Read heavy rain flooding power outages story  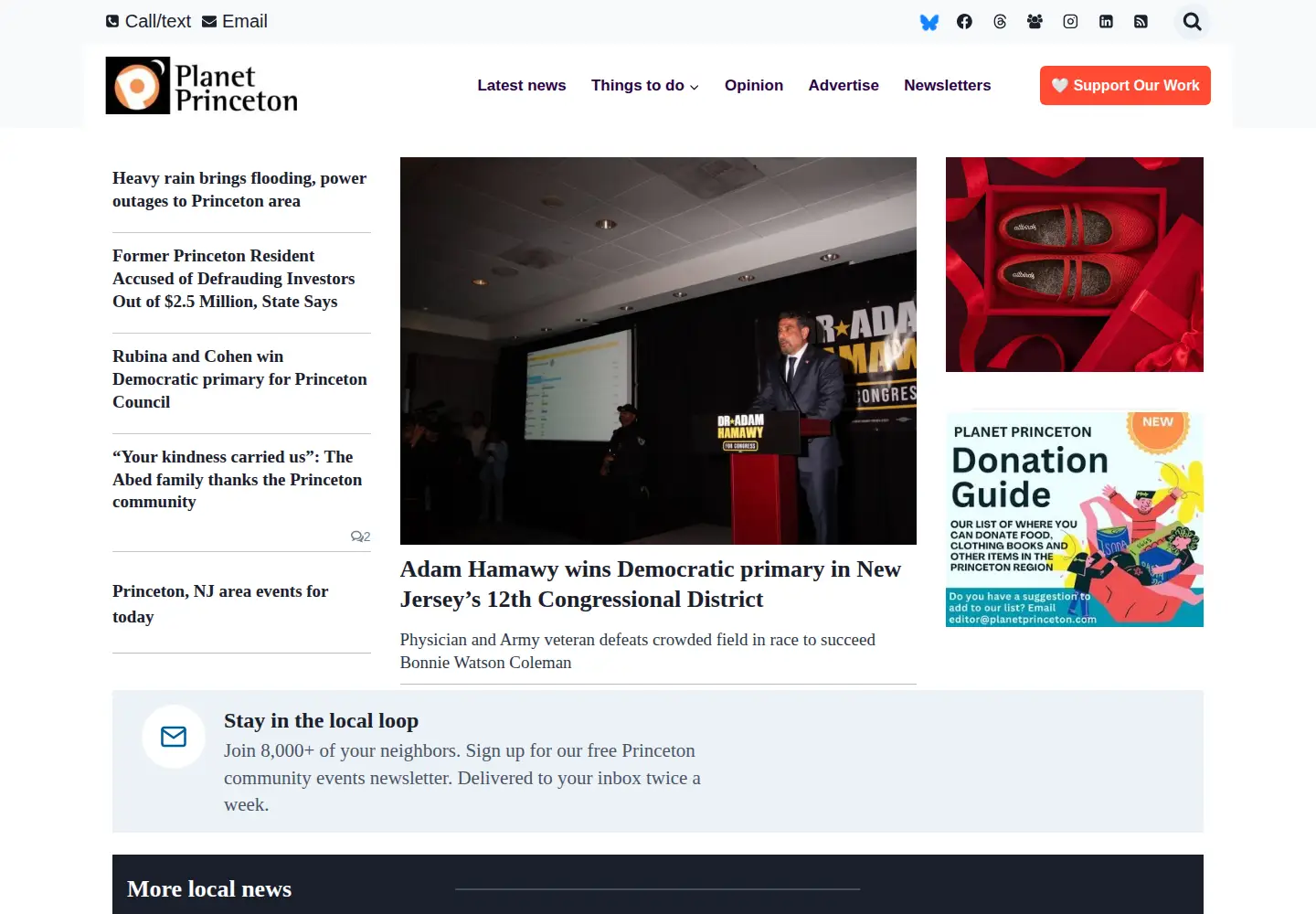pyautogui.click(x=239, y=189)
